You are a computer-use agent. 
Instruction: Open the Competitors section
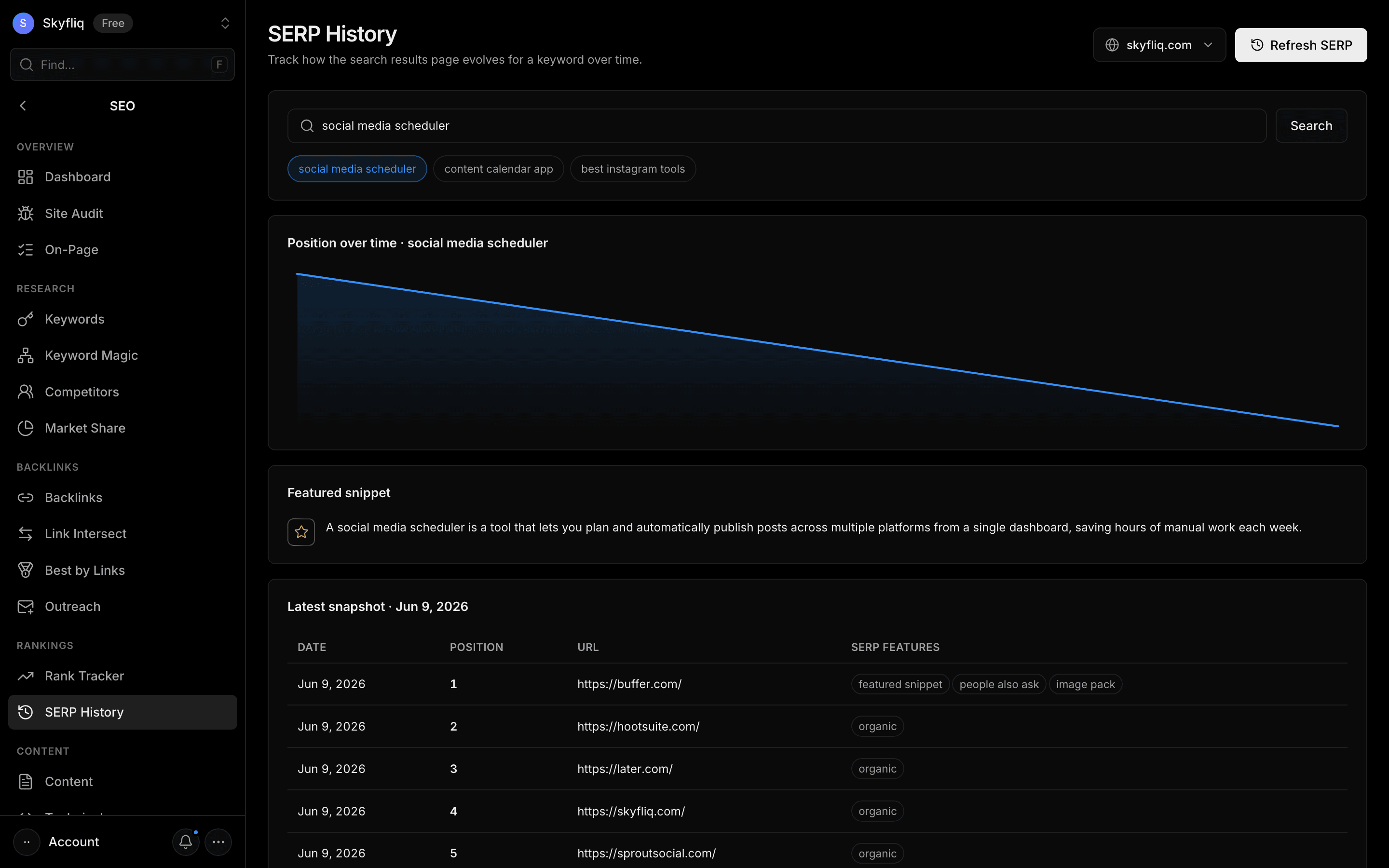123,392
